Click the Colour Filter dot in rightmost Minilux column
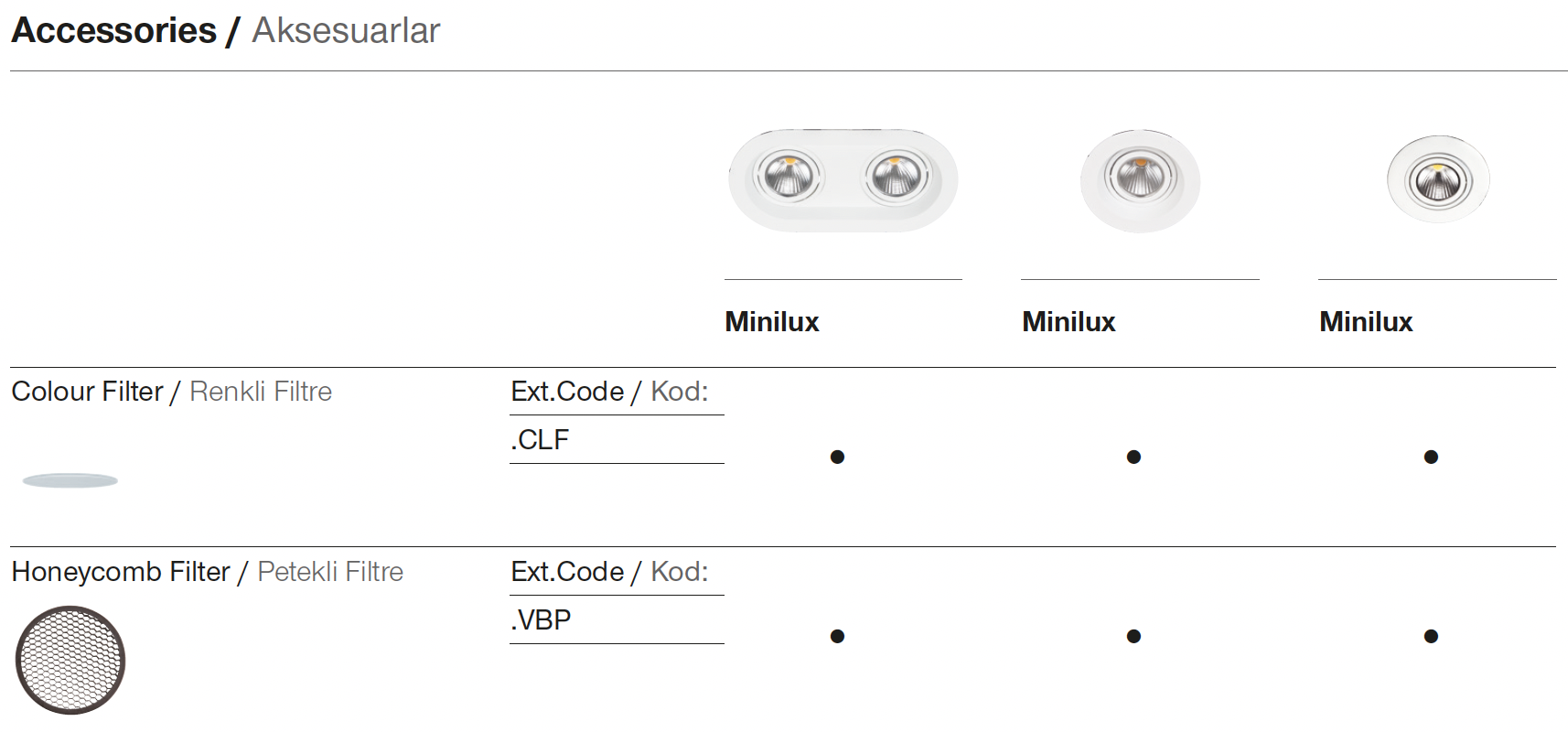Viewport: 1568px width, 732px height. tap(1431, 457)
